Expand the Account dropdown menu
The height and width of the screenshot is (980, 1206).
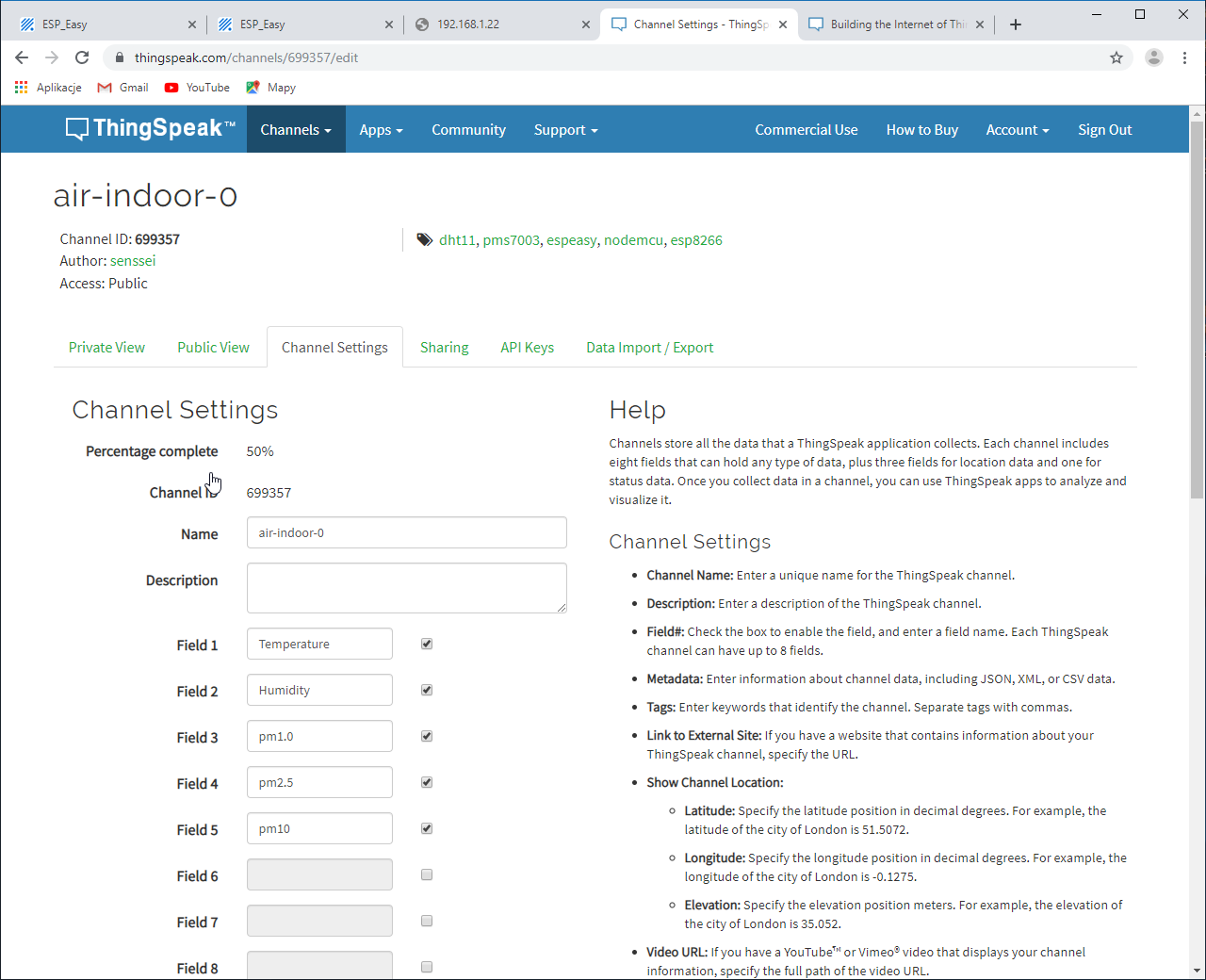(x=1018, y=129)
